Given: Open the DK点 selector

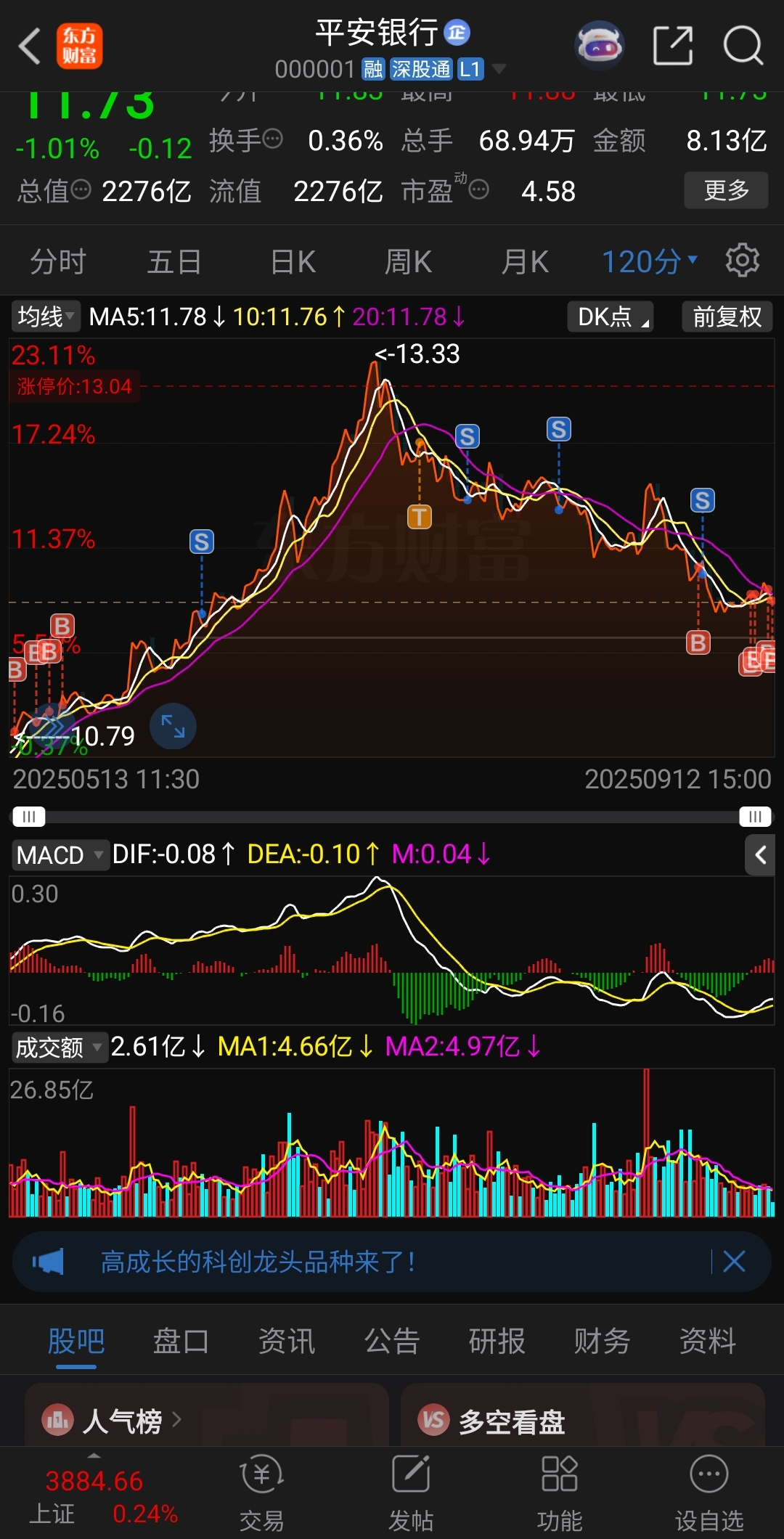Looking at the screenshot, I should click(611, 317).
